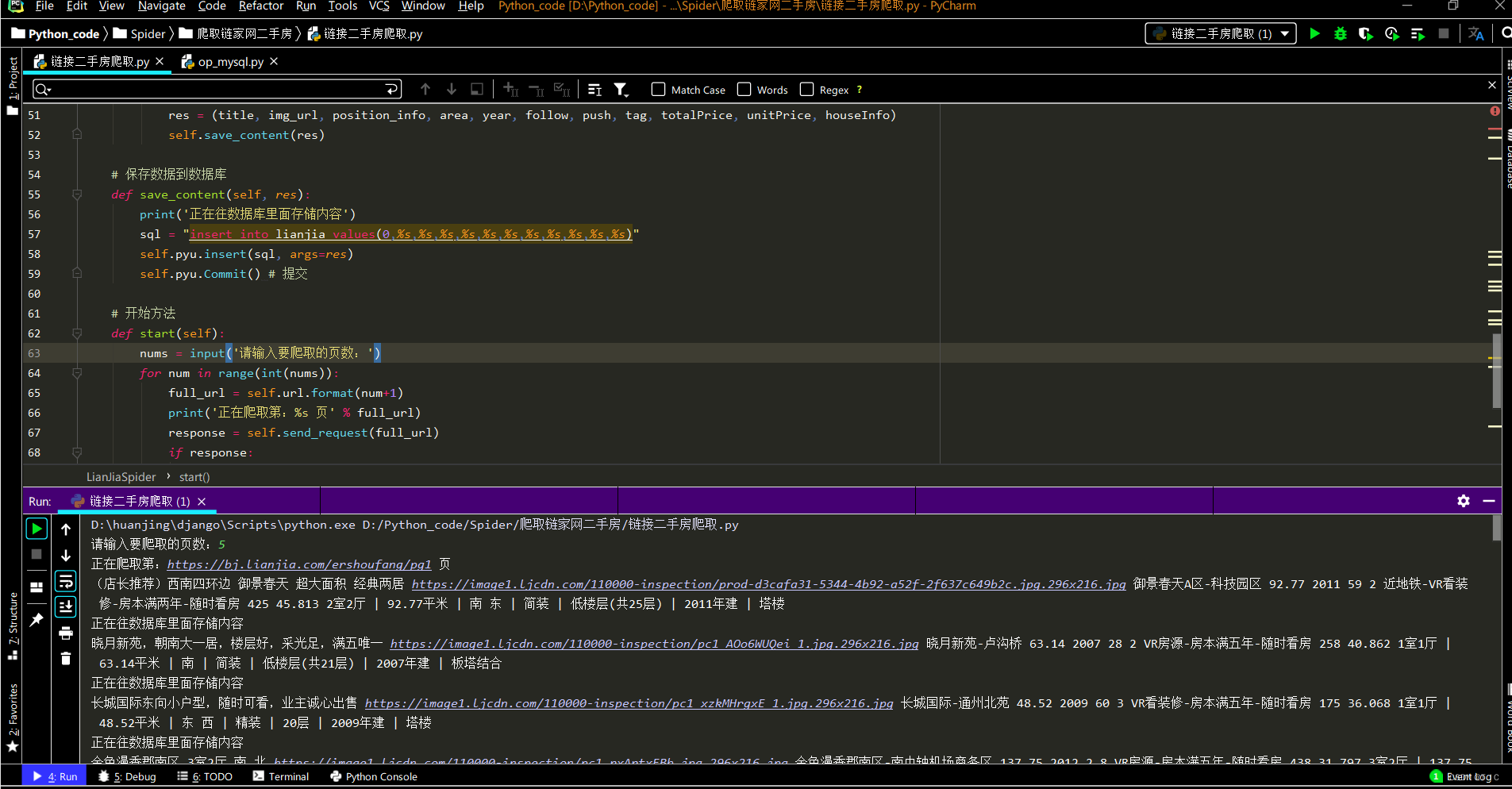Toggle scroll to end in console

(x=66, y=607)
